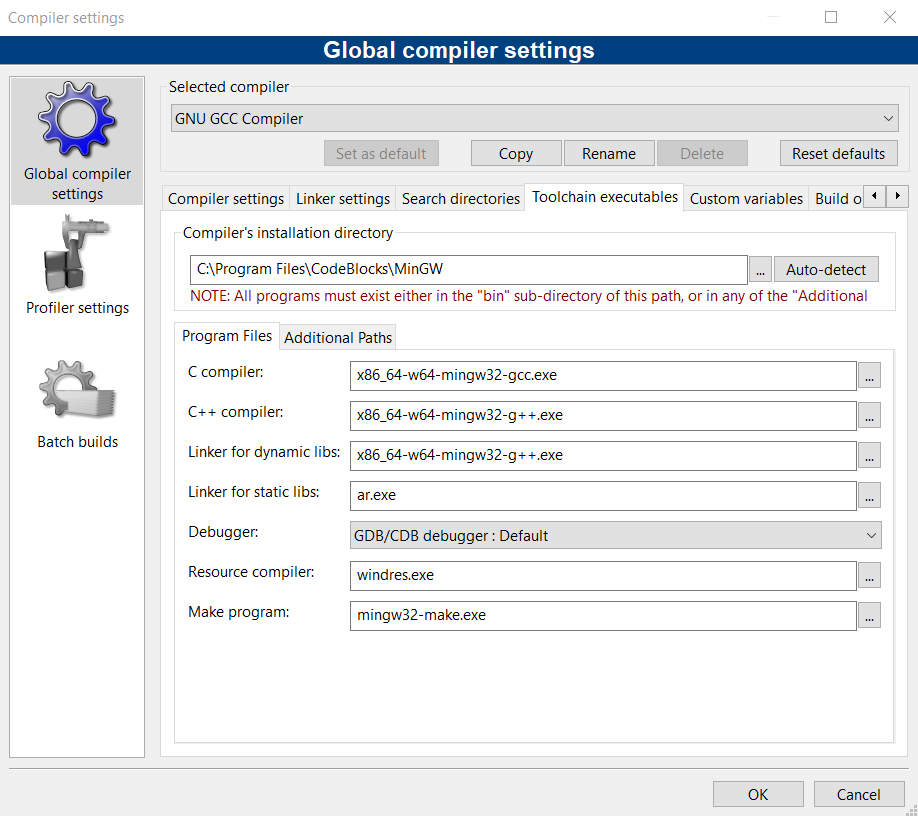Switch to the Linker settings tab
The height and width of the screenshot is (816, 918).
click(x=343, y=198)
